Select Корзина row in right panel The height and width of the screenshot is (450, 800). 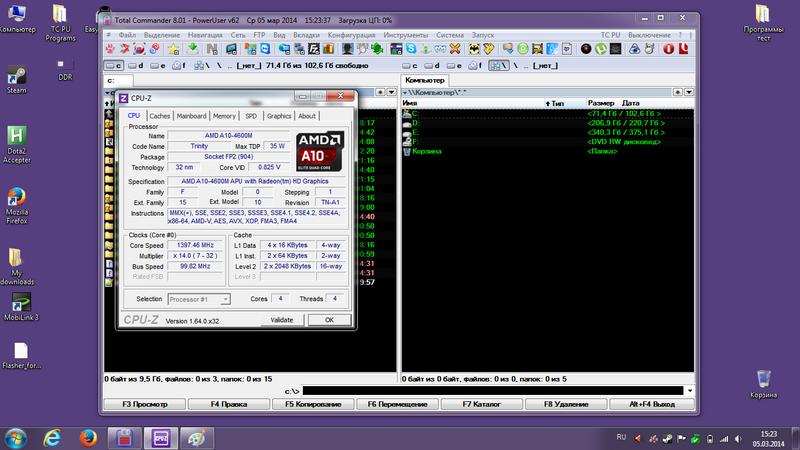coord(547,152)
